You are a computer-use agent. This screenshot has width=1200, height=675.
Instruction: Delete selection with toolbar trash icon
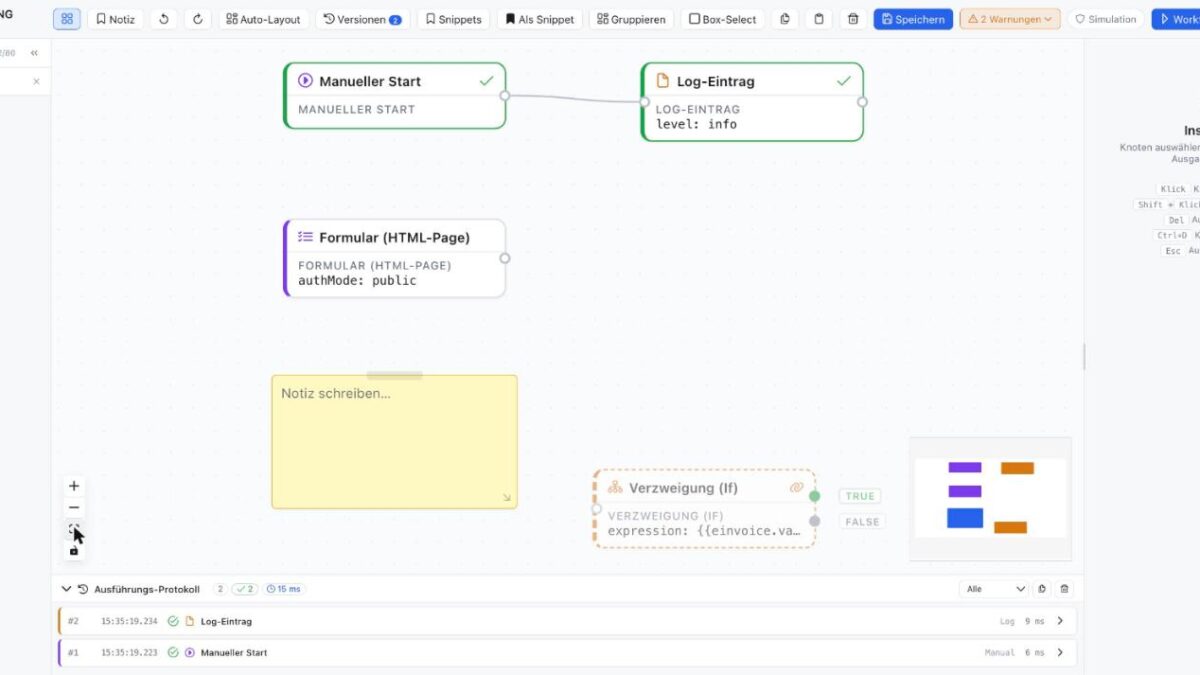coord(853,19)
